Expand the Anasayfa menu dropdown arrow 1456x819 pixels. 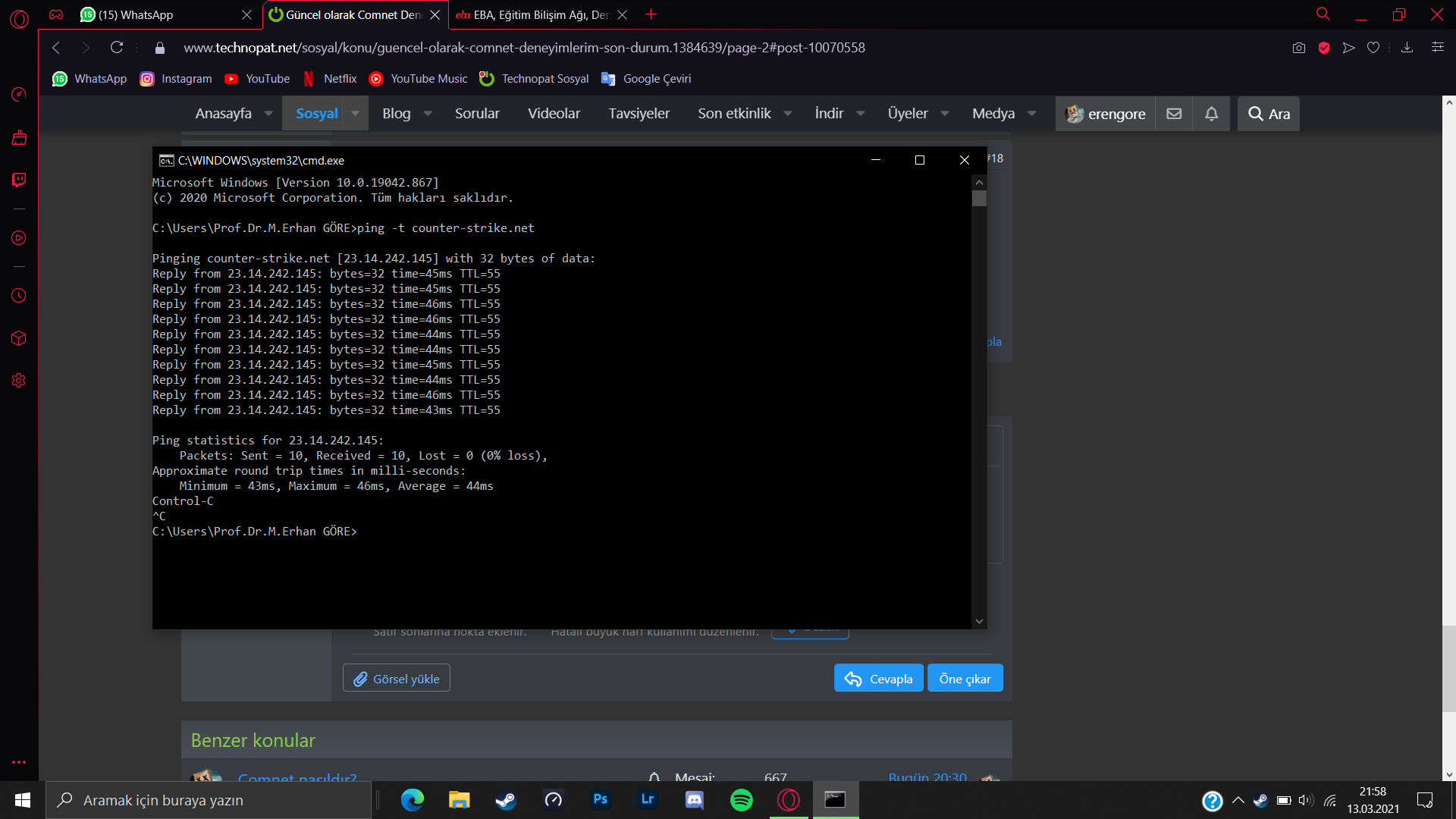268,114
